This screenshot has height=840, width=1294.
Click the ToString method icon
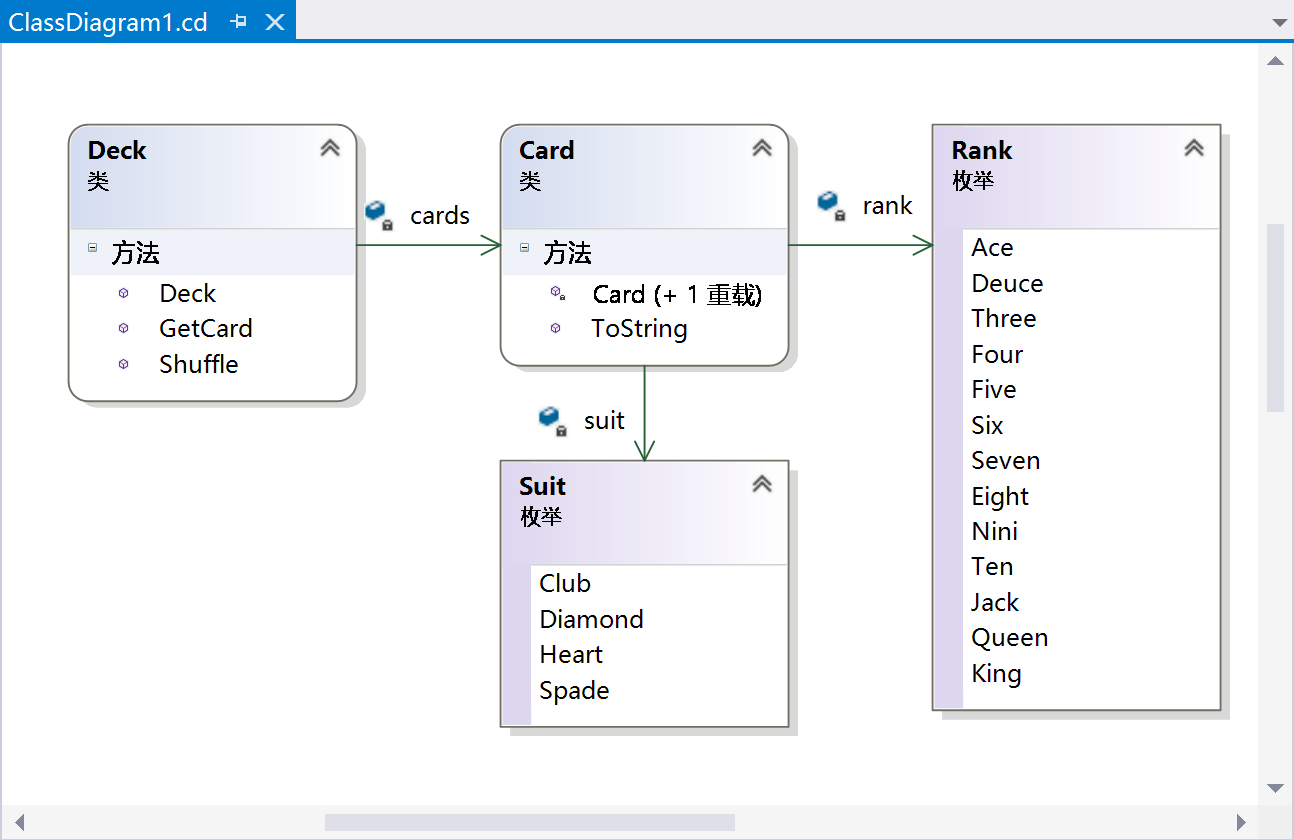click(x=555, y=328)
